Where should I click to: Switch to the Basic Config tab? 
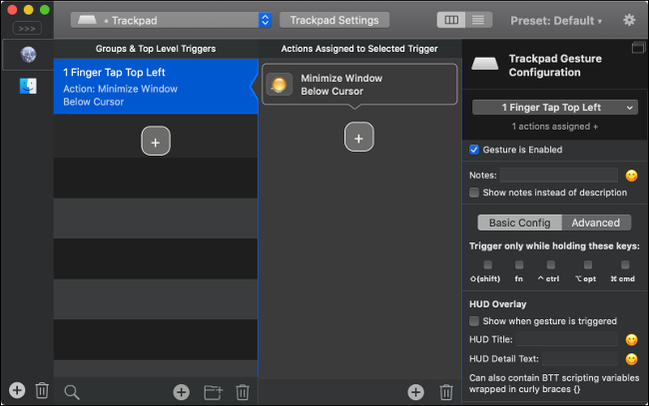519,223
